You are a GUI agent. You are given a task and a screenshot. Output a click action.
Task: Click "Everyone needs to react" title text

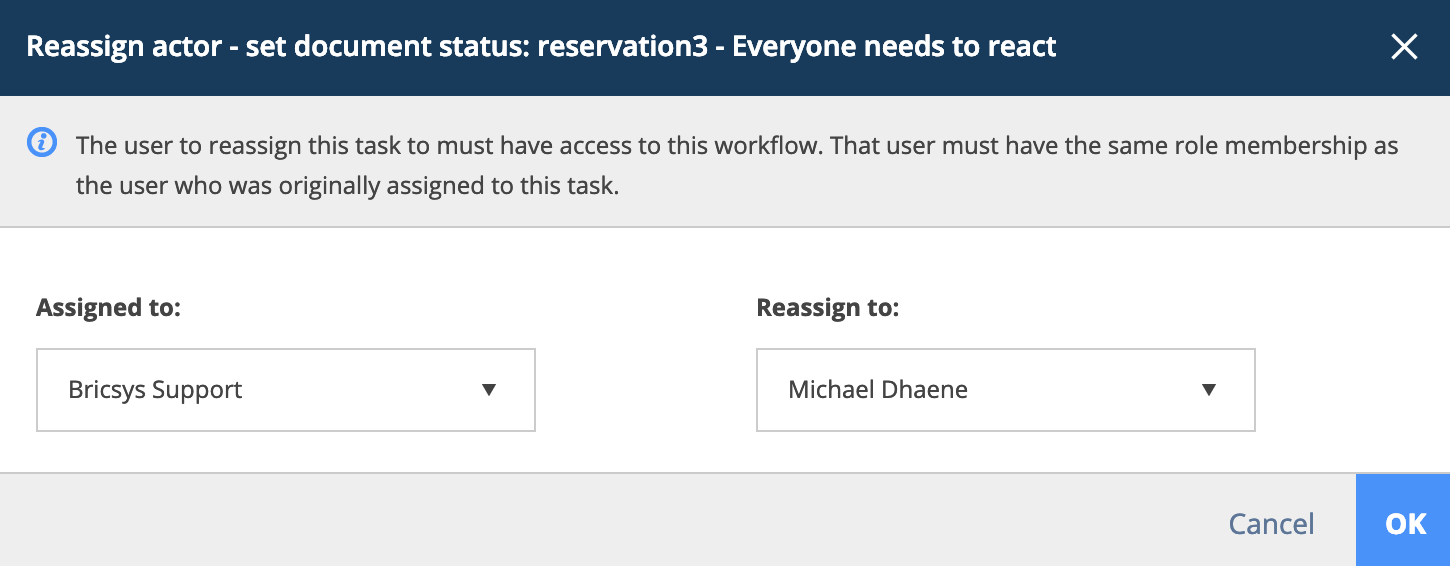pos(895,47)
